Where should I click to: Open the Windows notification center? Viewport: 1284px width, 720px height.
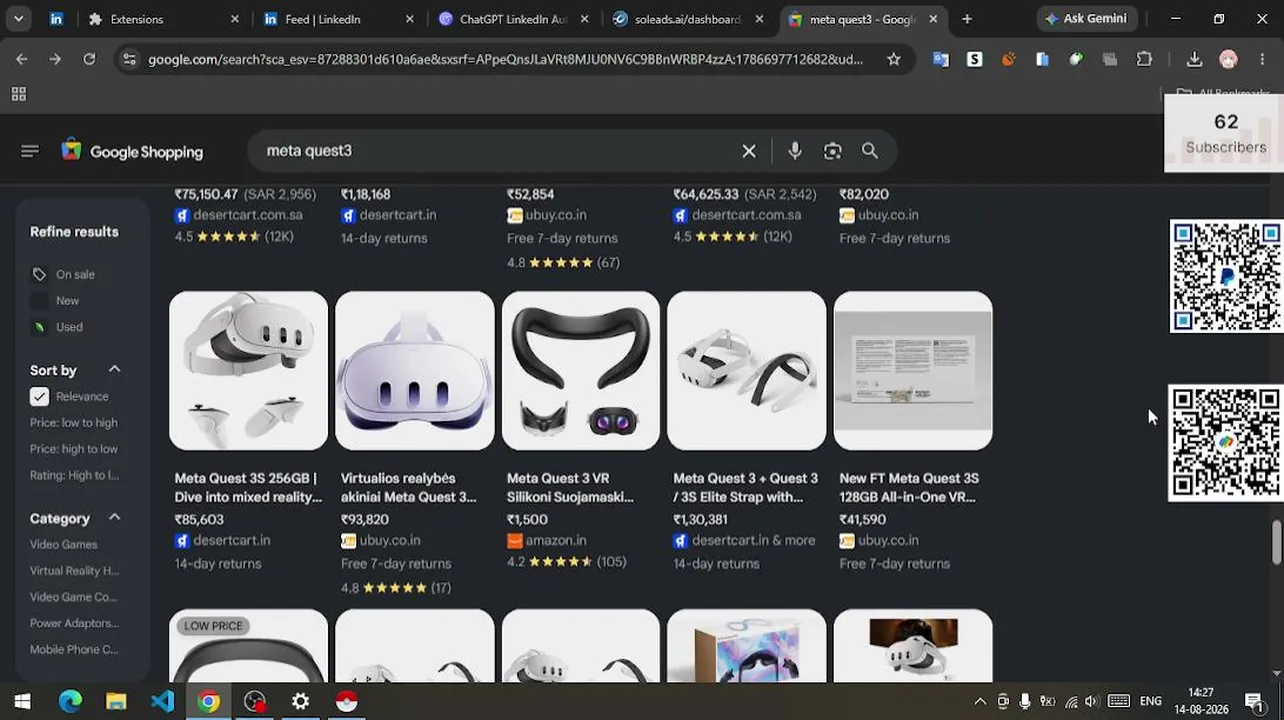click(1253, 701)
